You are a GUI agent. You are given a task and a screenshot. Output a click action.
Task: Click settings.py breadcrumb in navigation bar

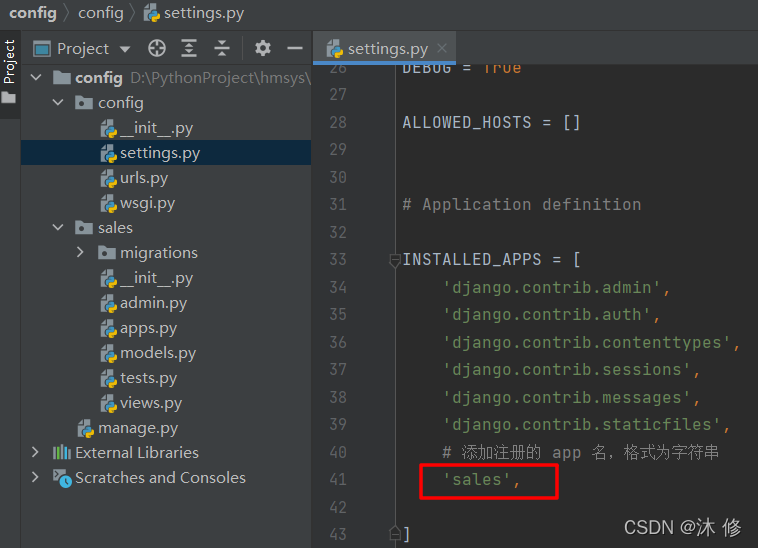(194, 13)
